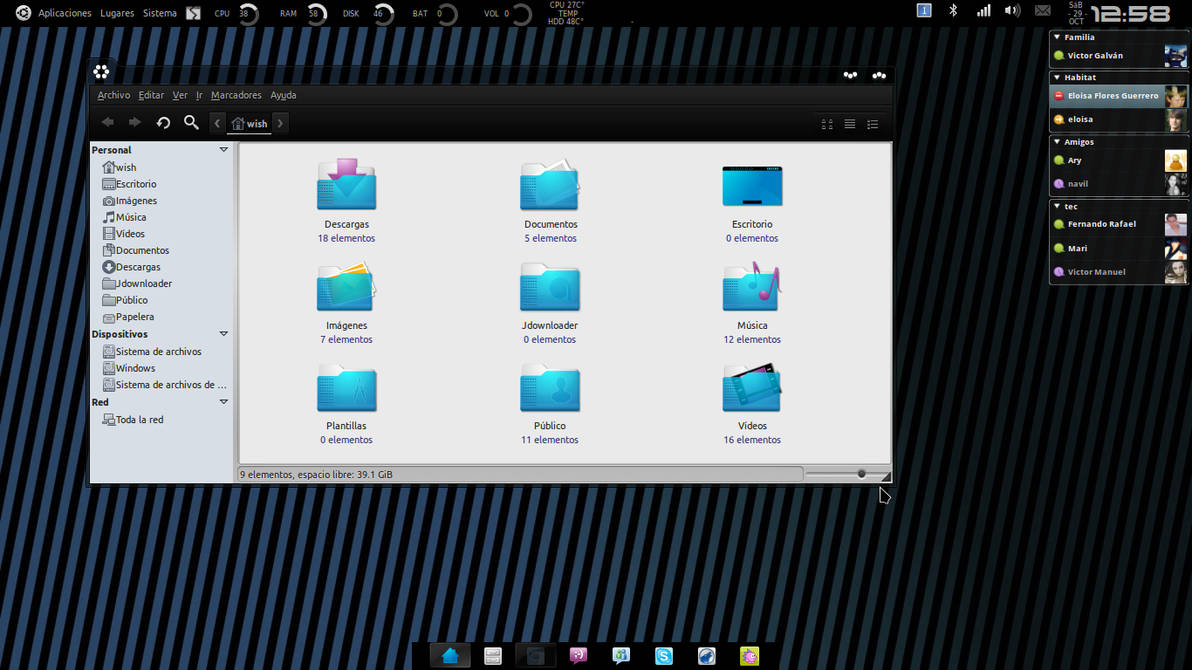Screen dimensions: 1192x670
Task: Open the Jdownloader folder icon in main pane
Action: 550,287
